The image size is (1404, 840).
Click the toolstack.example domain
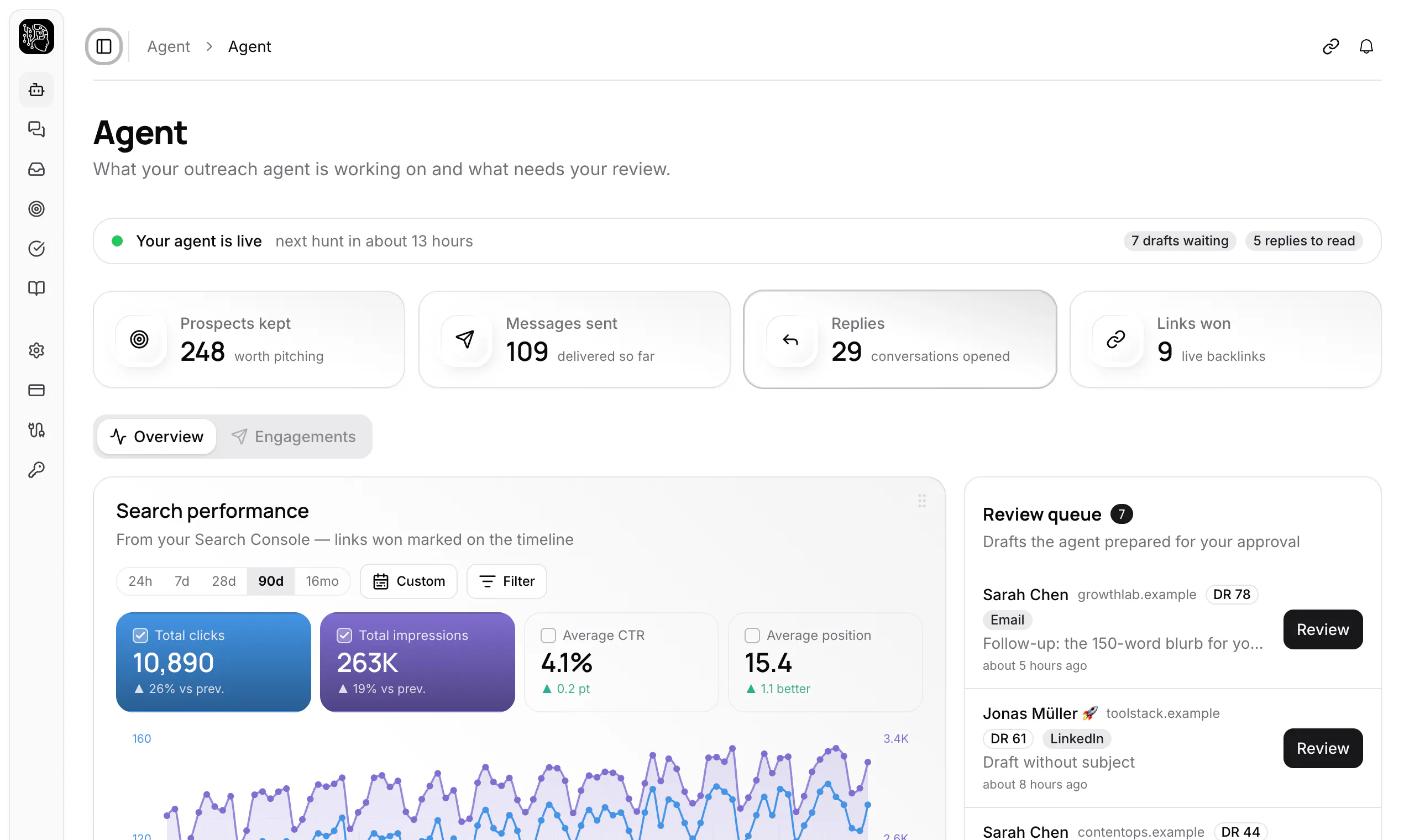coord(1163,713)
